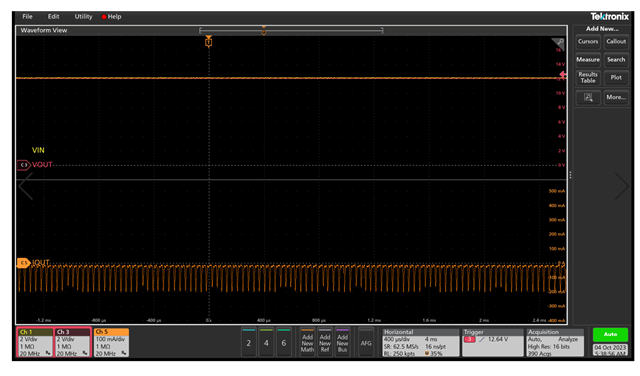Open the Trigger settings badge
640x376 pixels.
493,343
